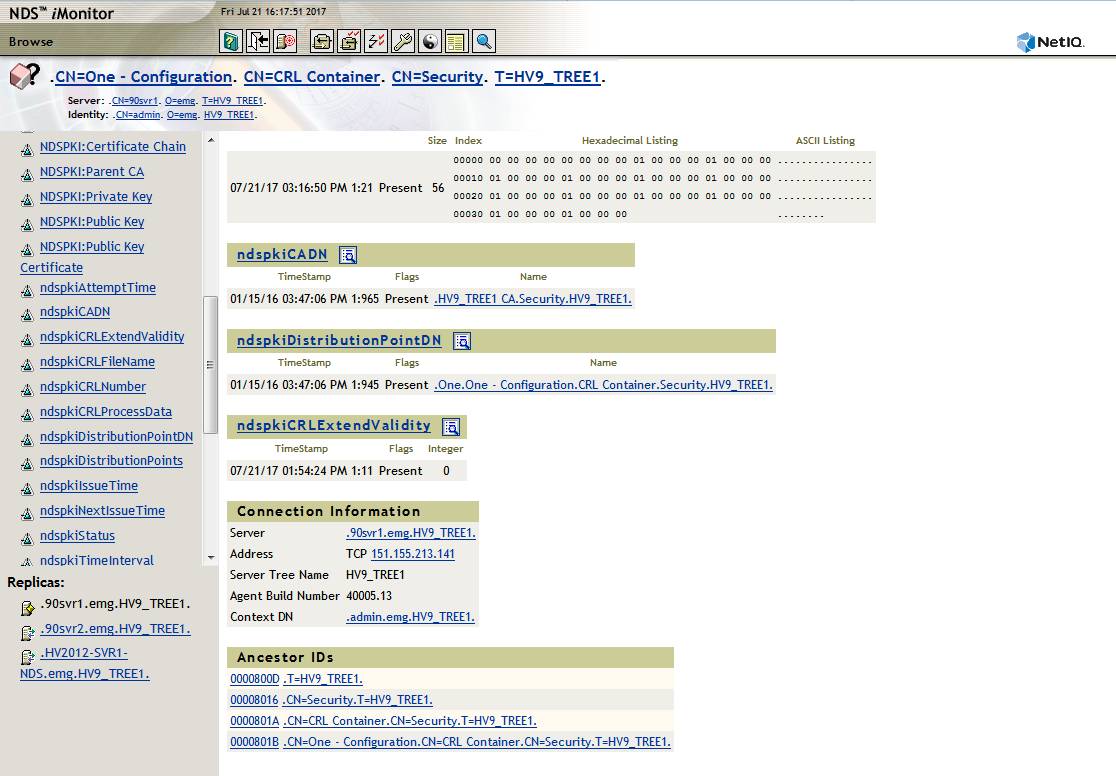The width and height of the screenshot is (1116, 776).
Task: Open ndspkiTimeInterval attribute link
Action: [97, 560]
